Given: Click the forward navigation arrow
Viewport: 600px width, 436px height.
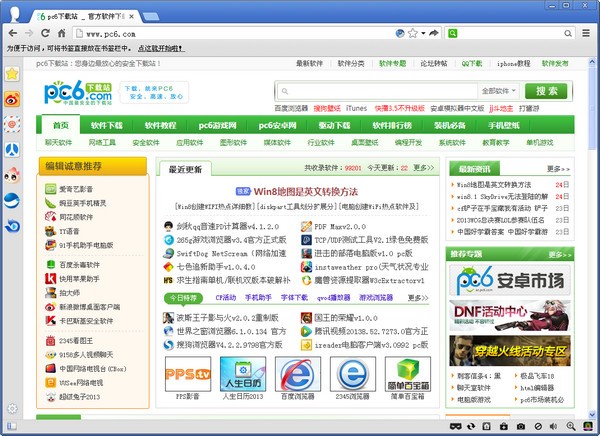Looking at the screenshot, I should pyautogui.click(x=29, y=33).
